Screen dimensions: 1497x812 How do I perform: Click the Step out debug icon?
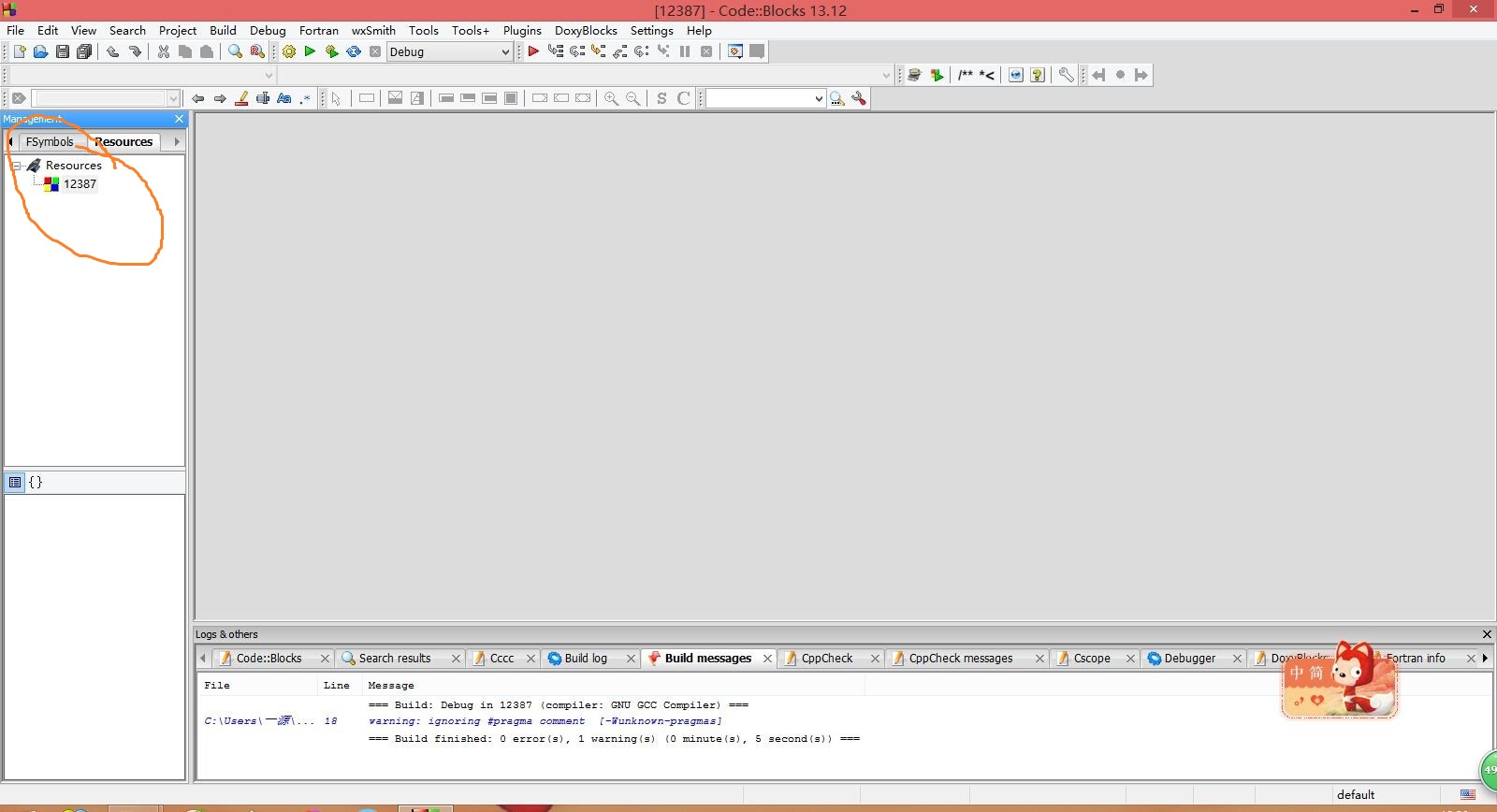(620, 51)
